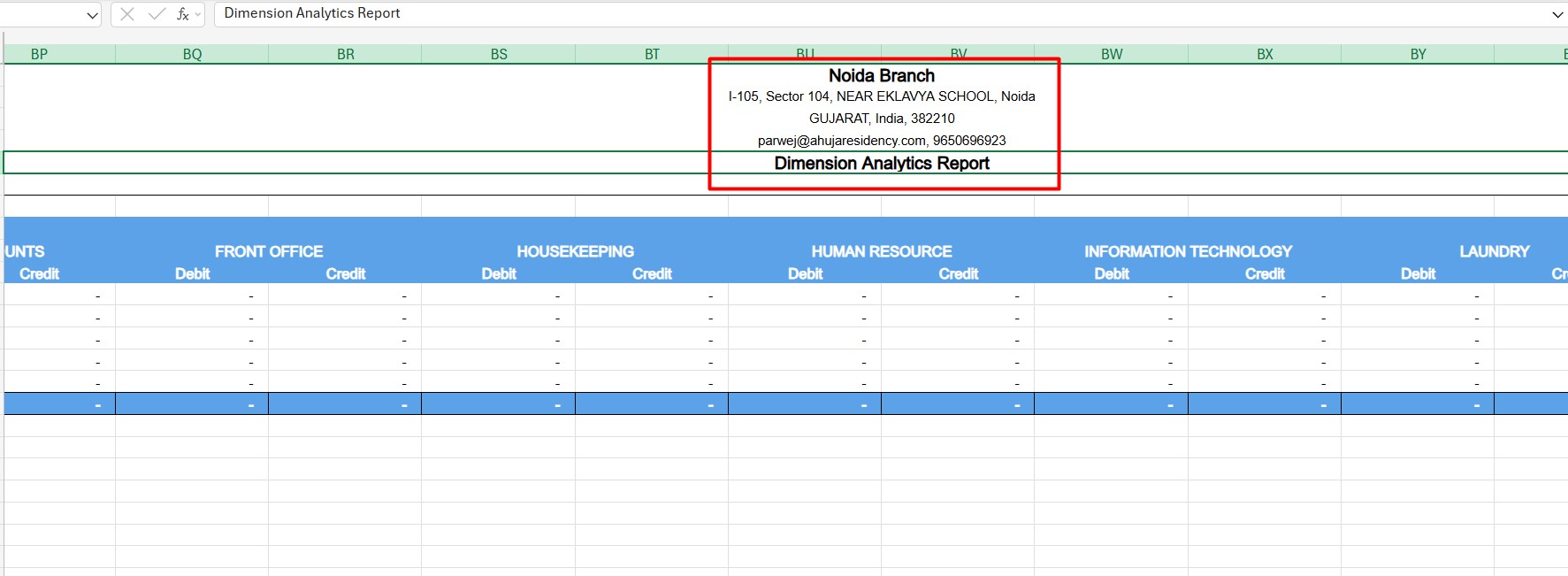The height and width of the screenshot is (576, 1568).
Task: Select column BX header
Action: pos(1265,54)
